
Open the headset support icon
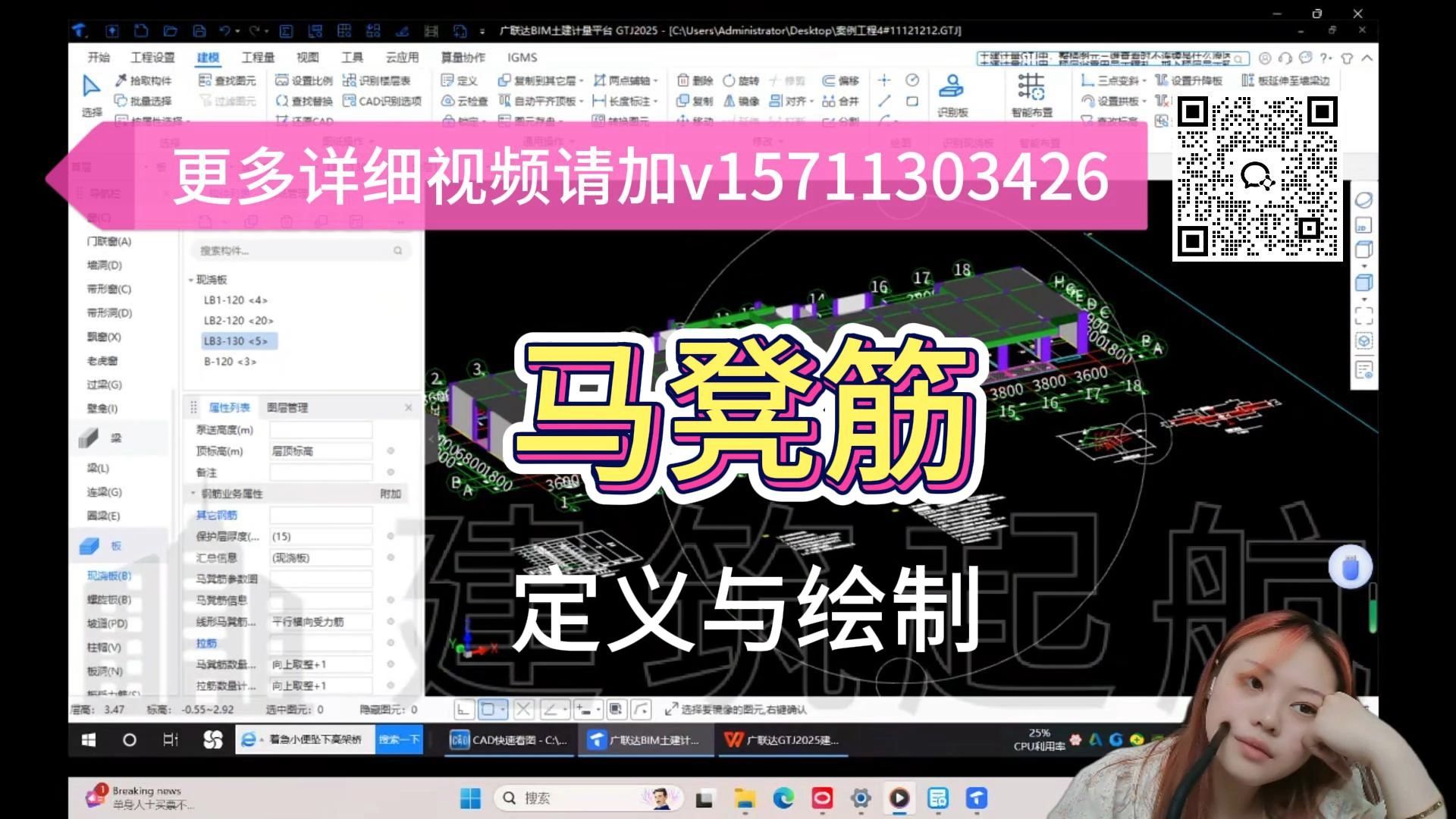pos(1285,58)
